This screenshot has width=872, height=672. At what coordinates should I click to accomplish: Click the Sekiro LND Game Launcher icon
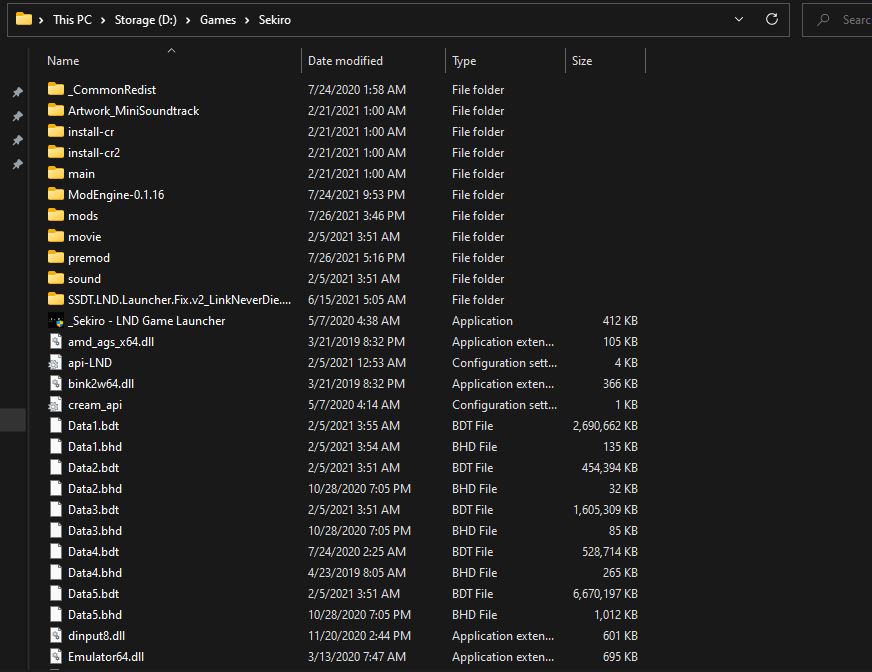56,321
